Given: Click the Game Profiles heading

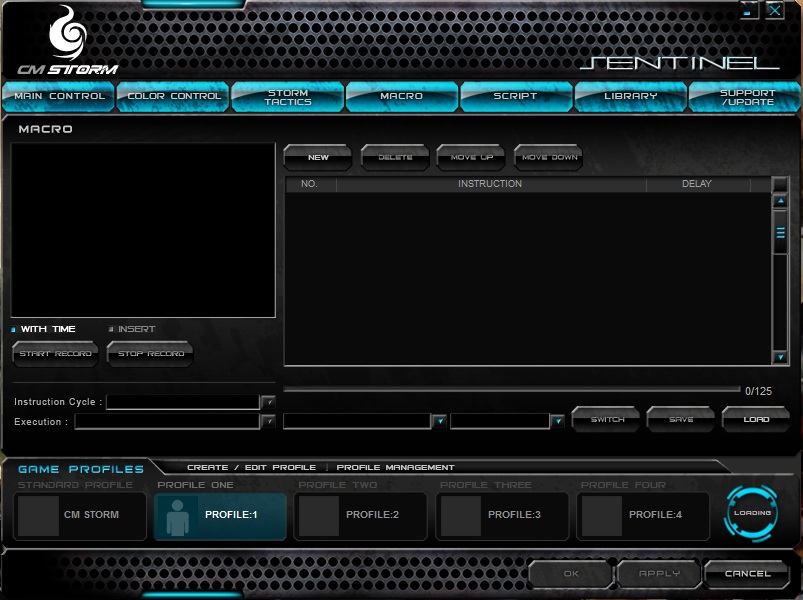Looking at the screenshot, I should 81,469.
